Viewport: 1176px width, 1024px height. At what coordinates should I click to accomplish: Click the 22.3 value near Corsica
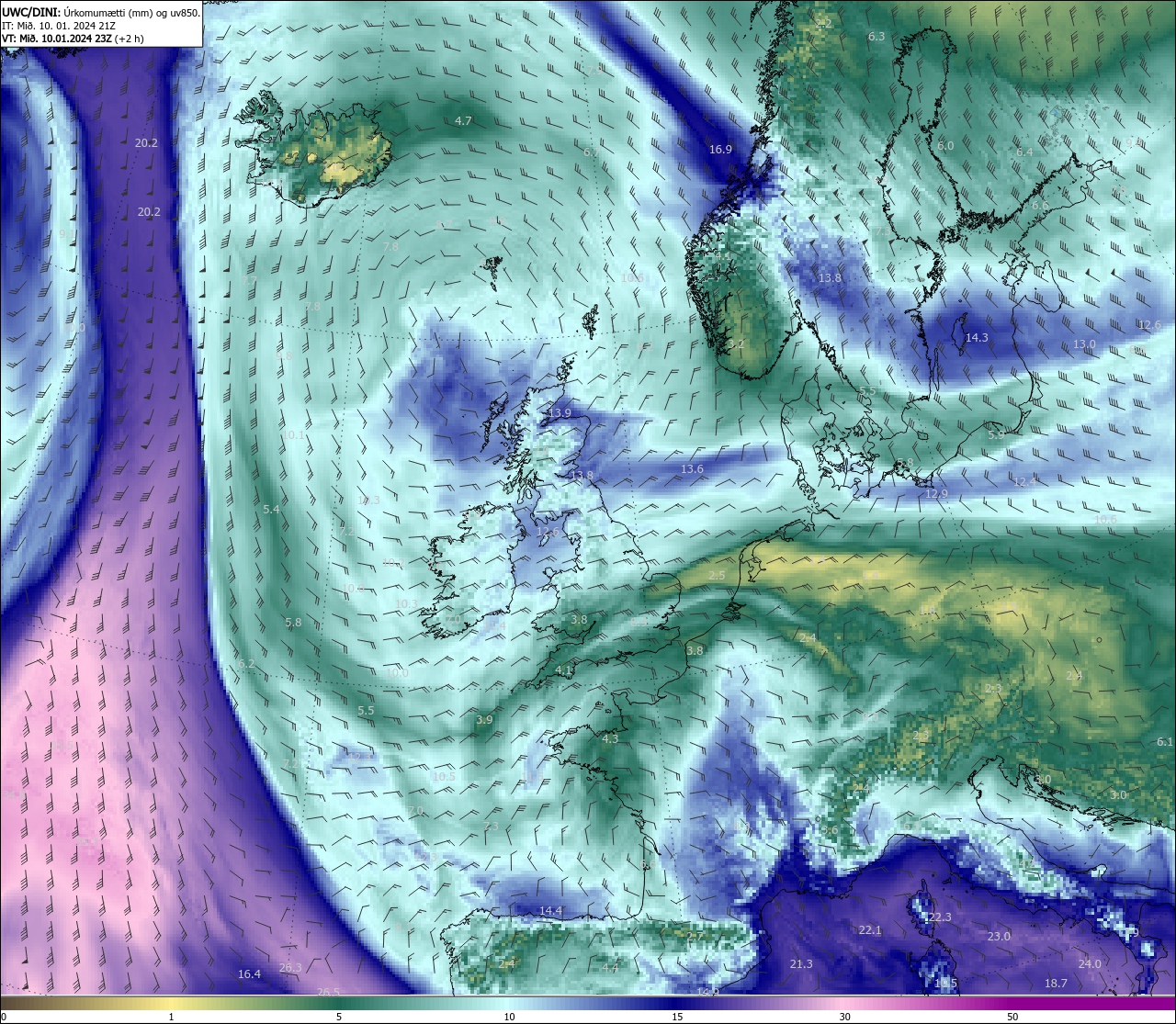[x=939, y=917]
